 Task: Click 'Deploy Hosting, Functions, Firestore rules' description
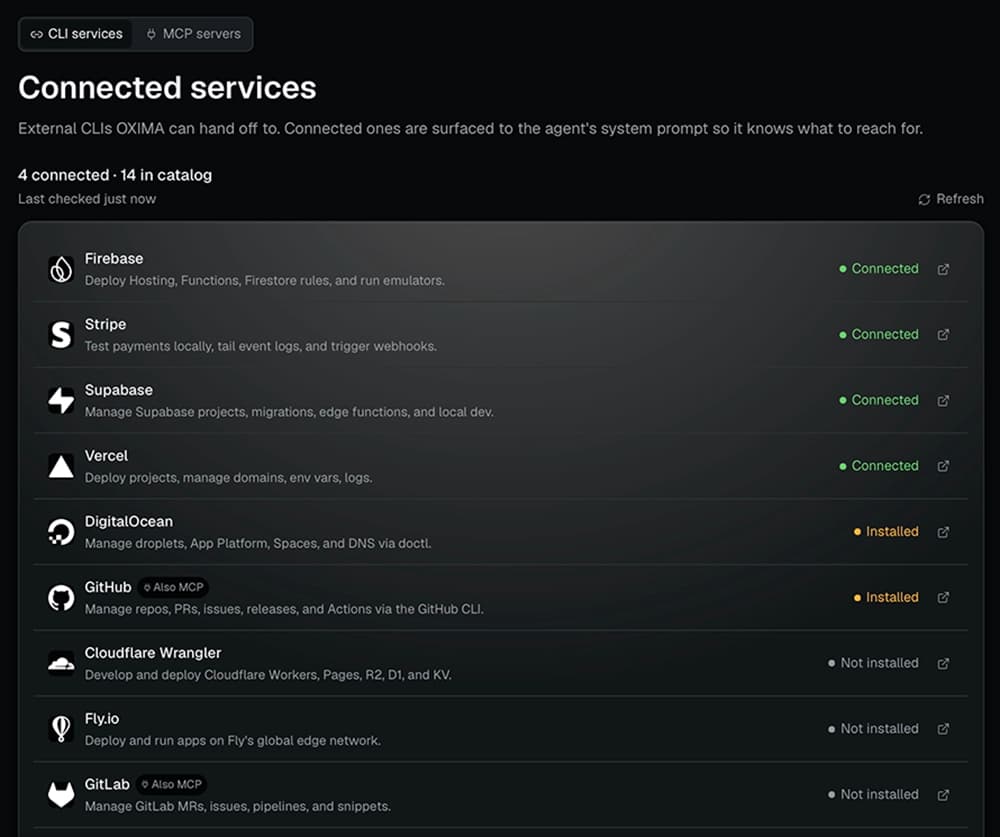(x=265, y=281)
